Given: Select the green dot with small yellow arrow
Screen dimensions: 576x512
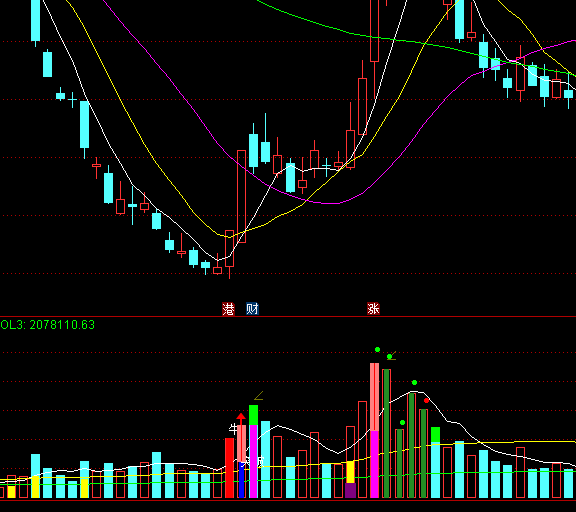Looking at the screenshot, I should [x=391, y=356].
